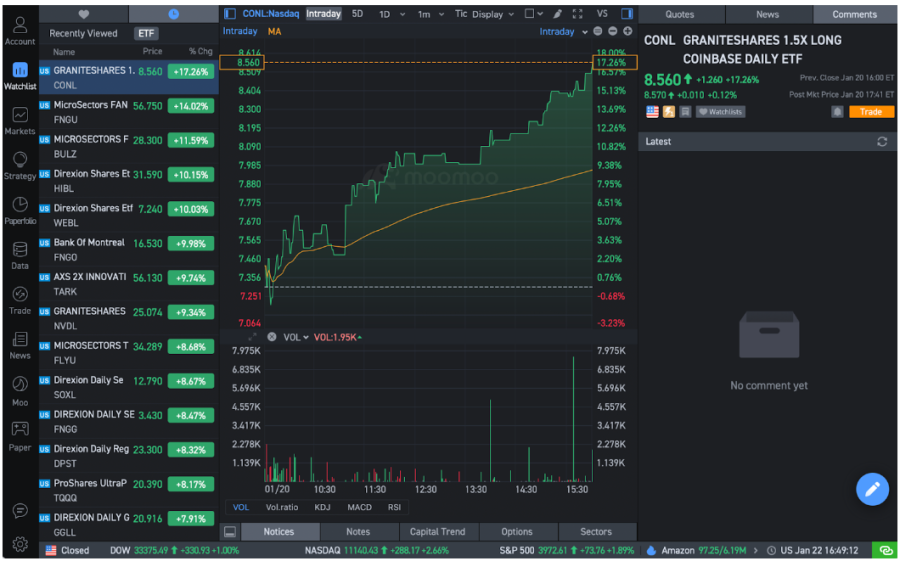Open the settings gear icon
Viewport: 900px width, 561px height.
[x=20, y=543]
